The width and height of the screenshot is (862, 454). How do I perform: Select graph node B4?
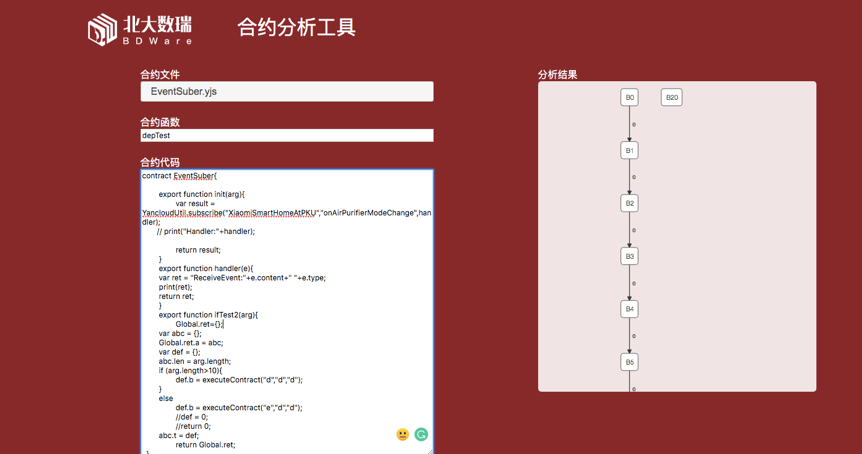(x=629, y=309)
